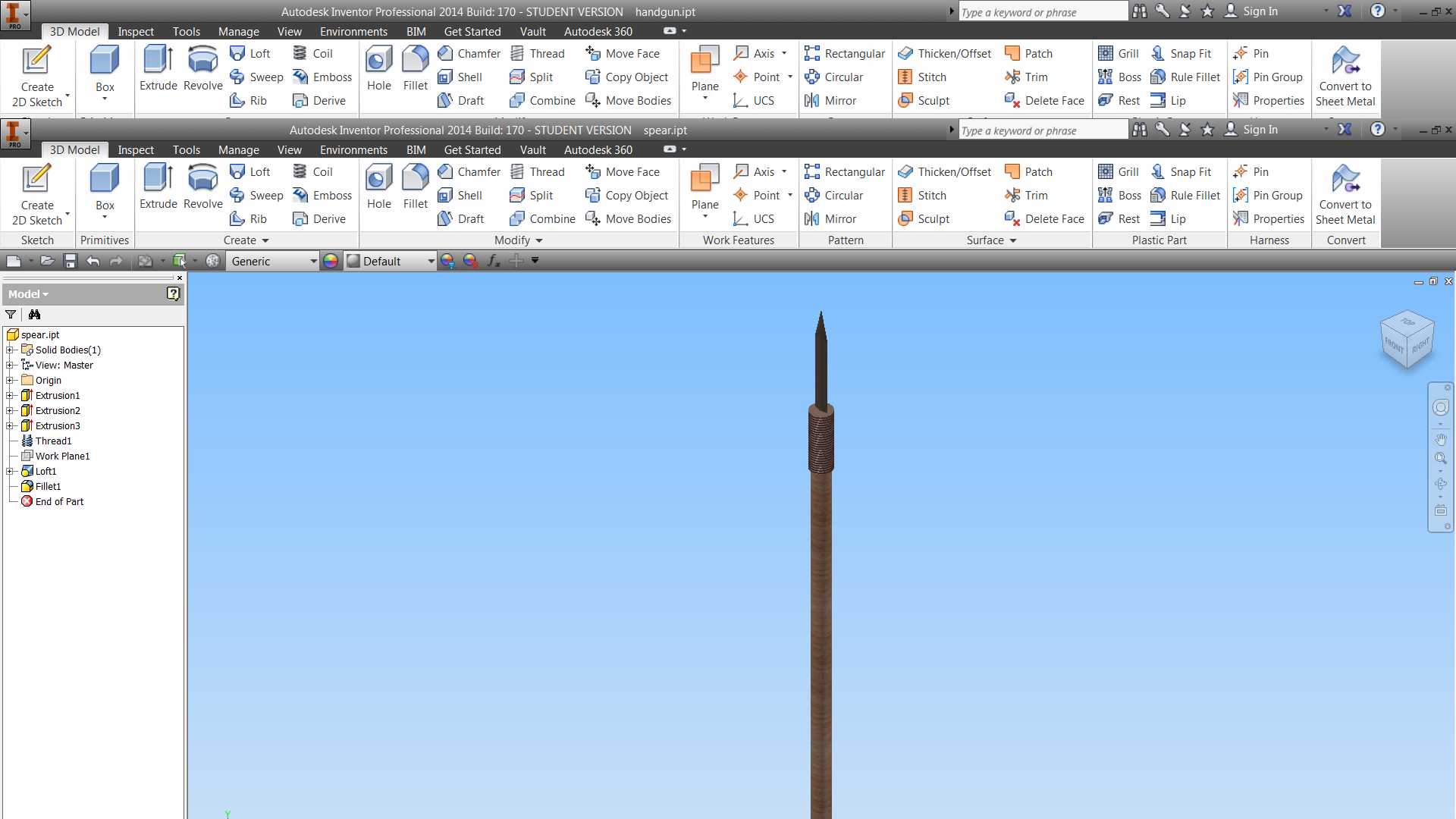Click the Pan tool in navigation bar
The image size is (1456, 819).
tap(1441, 440)
